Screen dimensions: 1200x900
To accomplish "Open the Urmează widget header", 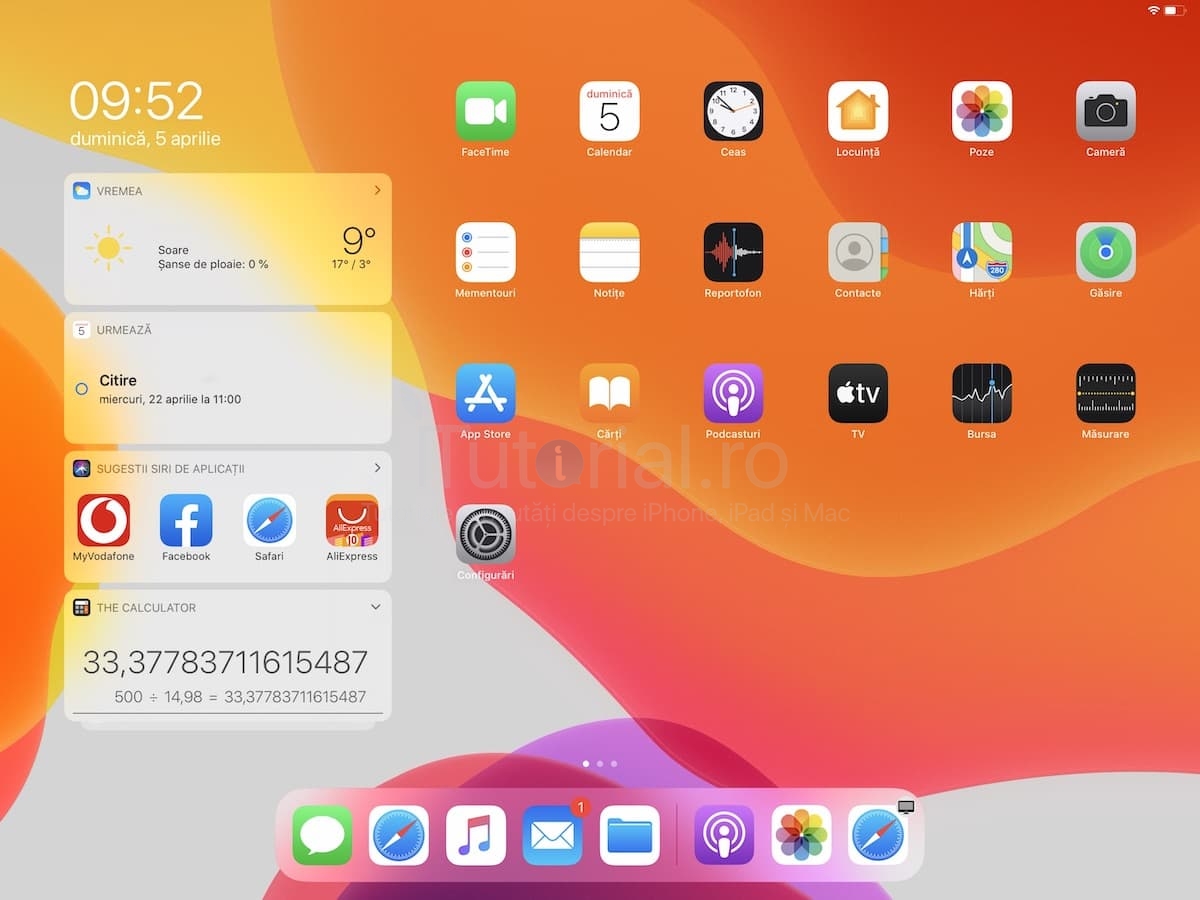I will click(x=124, y=330).
